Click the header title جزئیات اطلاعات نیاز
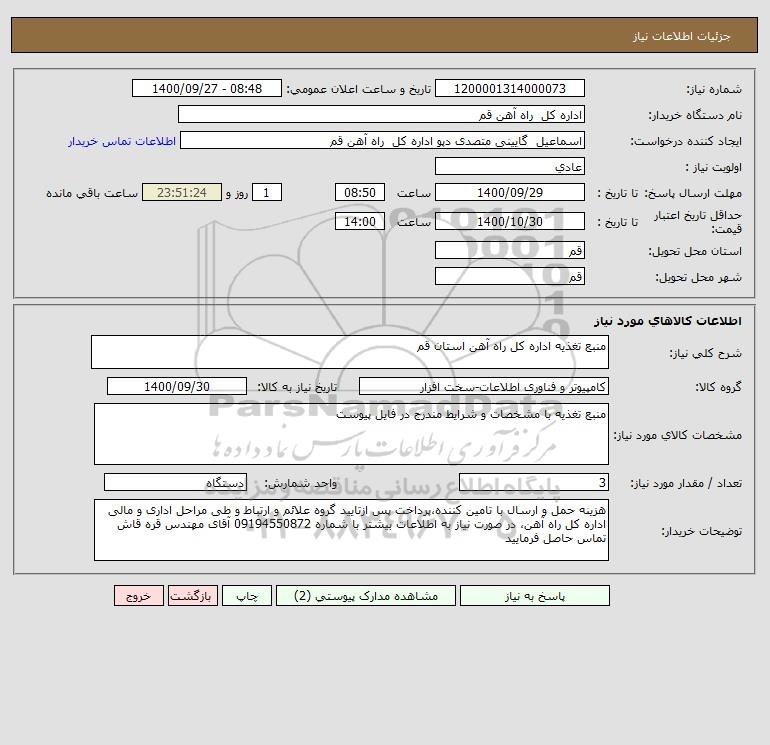The width and height of the screenshot is (770, 745). (x=682, y=36)
